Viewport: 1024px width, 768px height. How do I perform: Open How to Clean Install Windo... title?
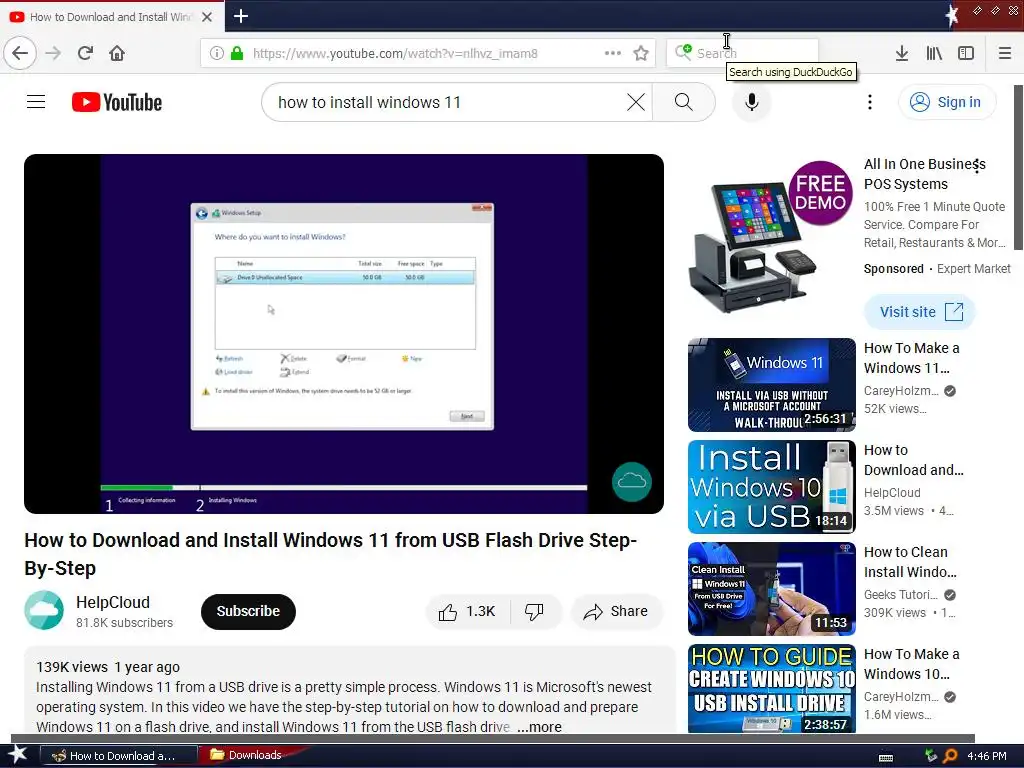tap(910, 562)
